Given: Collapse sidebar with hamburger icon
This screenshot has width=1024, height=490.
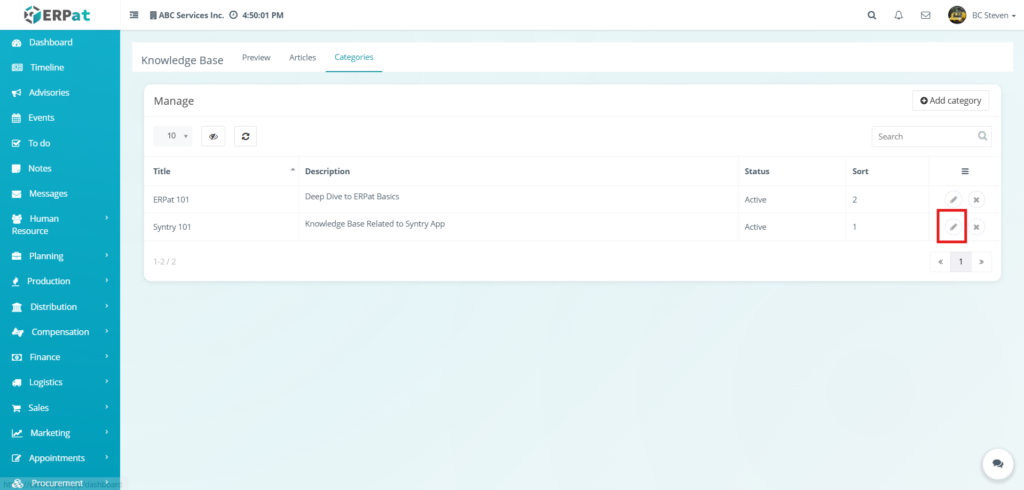Looking at the screenshot, I should (135, 15).
